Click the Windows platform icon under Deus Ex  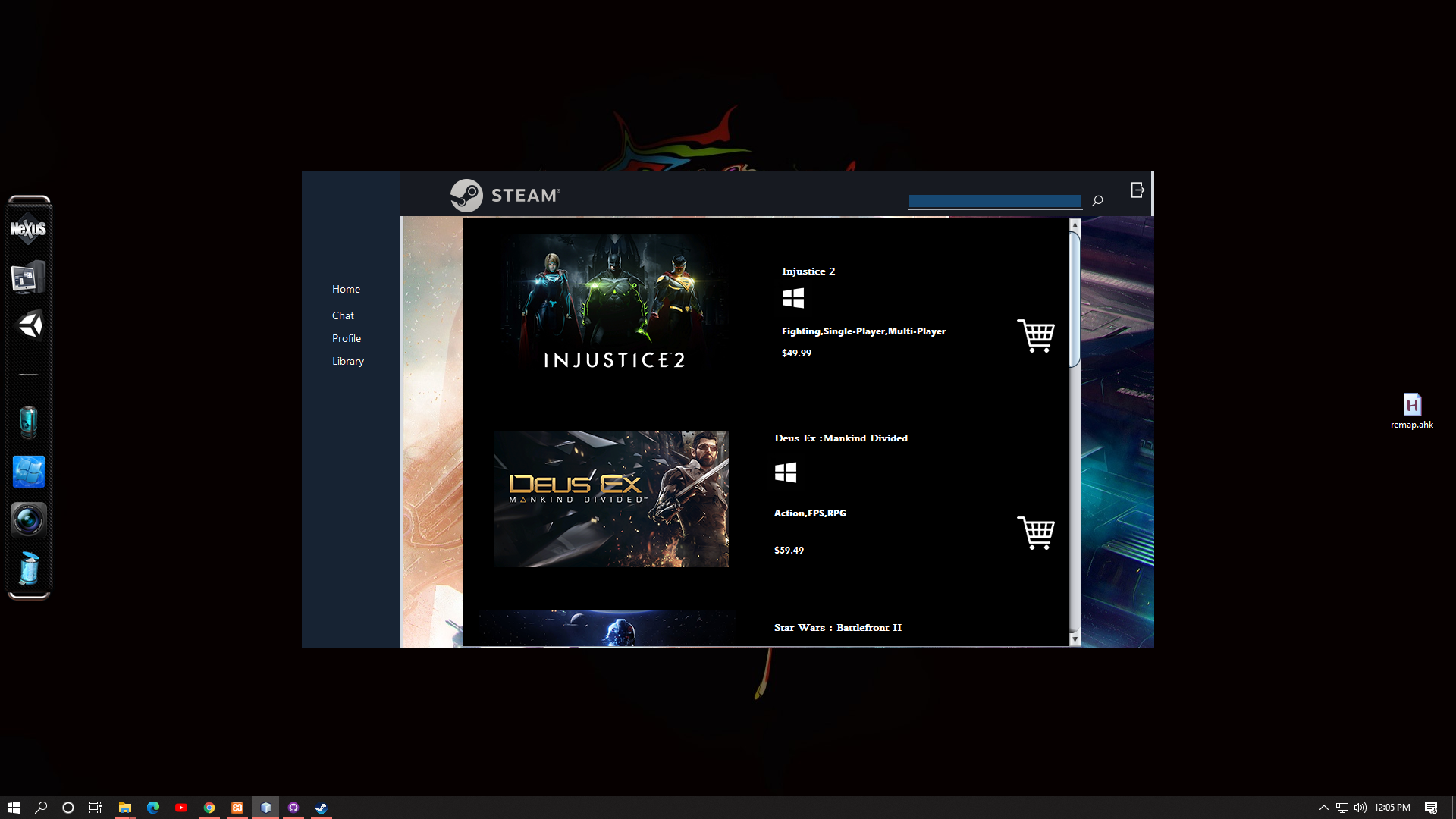(786, 472)
